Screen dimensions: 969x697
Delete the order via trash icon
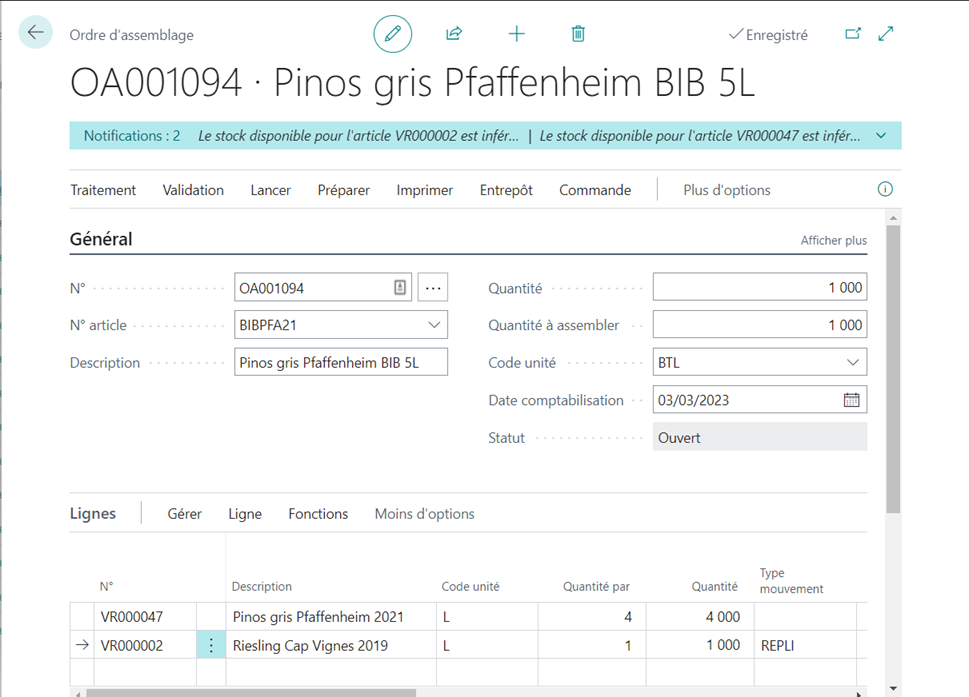pos(578,33)
